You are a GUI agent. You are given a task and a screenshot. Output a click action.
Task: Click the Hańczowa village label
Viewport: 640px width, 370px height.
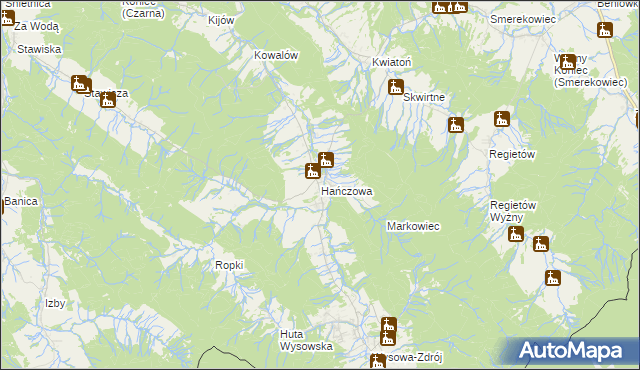347,191
